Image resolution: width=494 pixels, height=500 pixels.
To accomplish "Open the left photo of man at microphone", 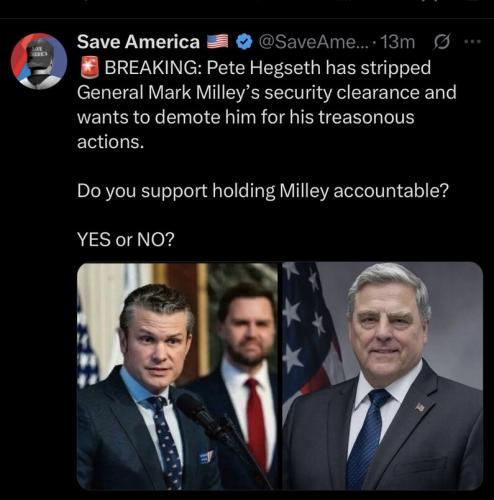I will pyautogui.click(x=177, y=376).
